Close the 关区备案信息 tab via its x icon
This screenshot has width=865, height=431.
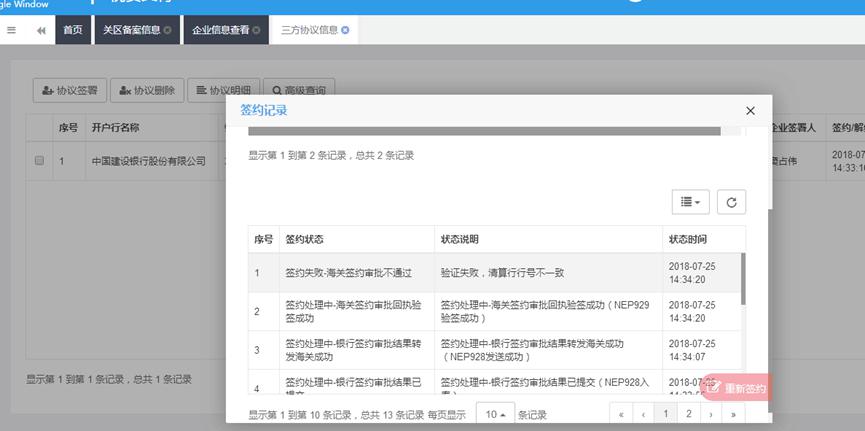(x=167, y=30)
